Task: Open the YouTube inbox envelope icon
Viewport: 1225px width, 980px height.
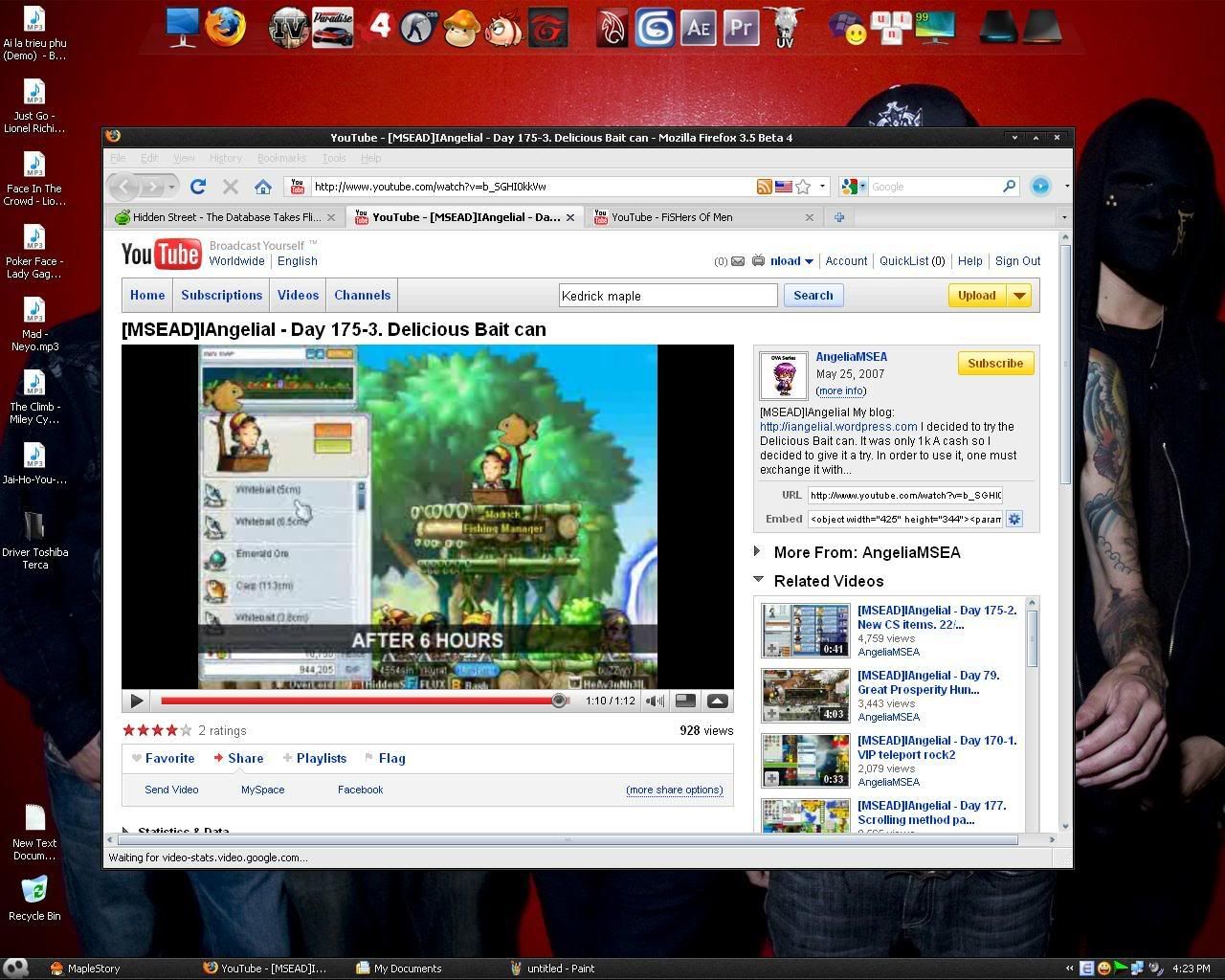Action: click(738, 261)
